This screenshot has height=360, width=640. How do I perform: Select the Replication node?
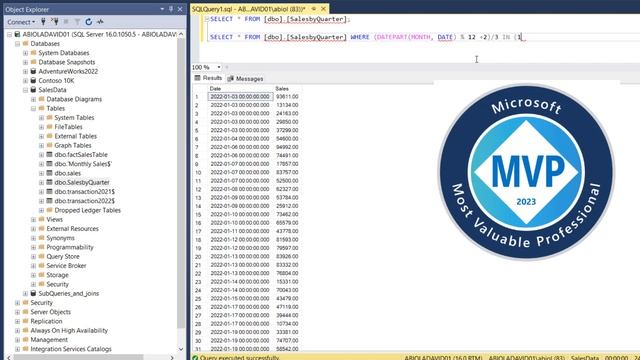tap(46, 321)
